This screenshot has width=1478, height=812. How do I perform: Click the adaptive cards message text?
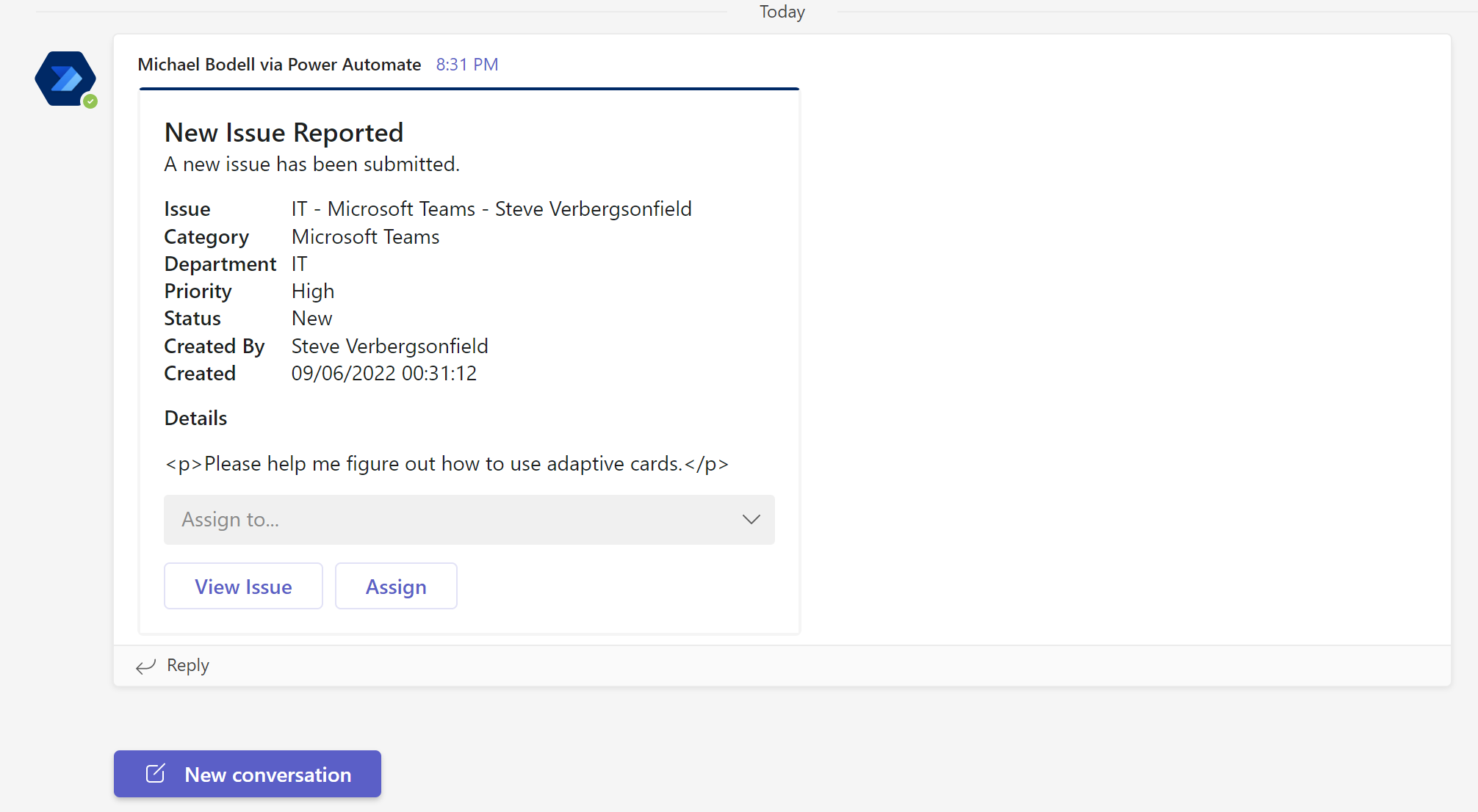tap(446, 463)
